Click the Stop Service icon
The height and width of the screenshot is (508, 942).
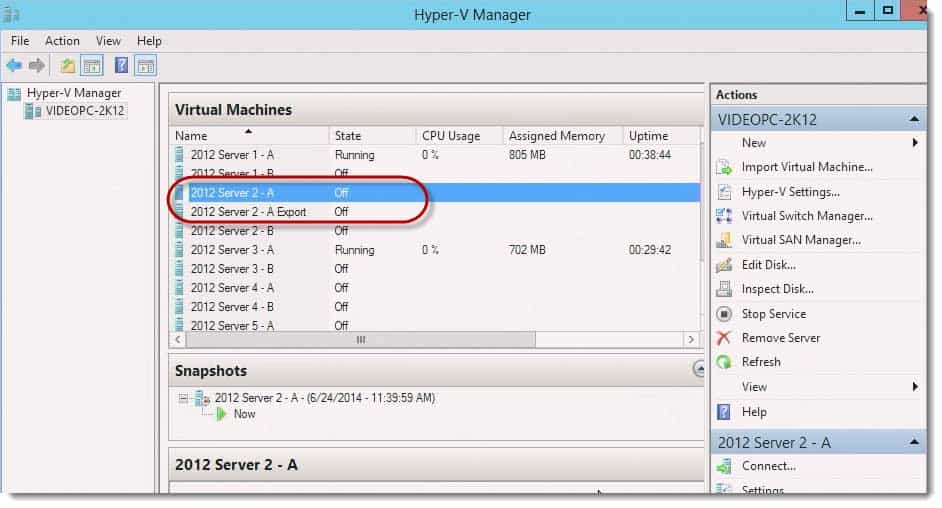coord(724,314)
